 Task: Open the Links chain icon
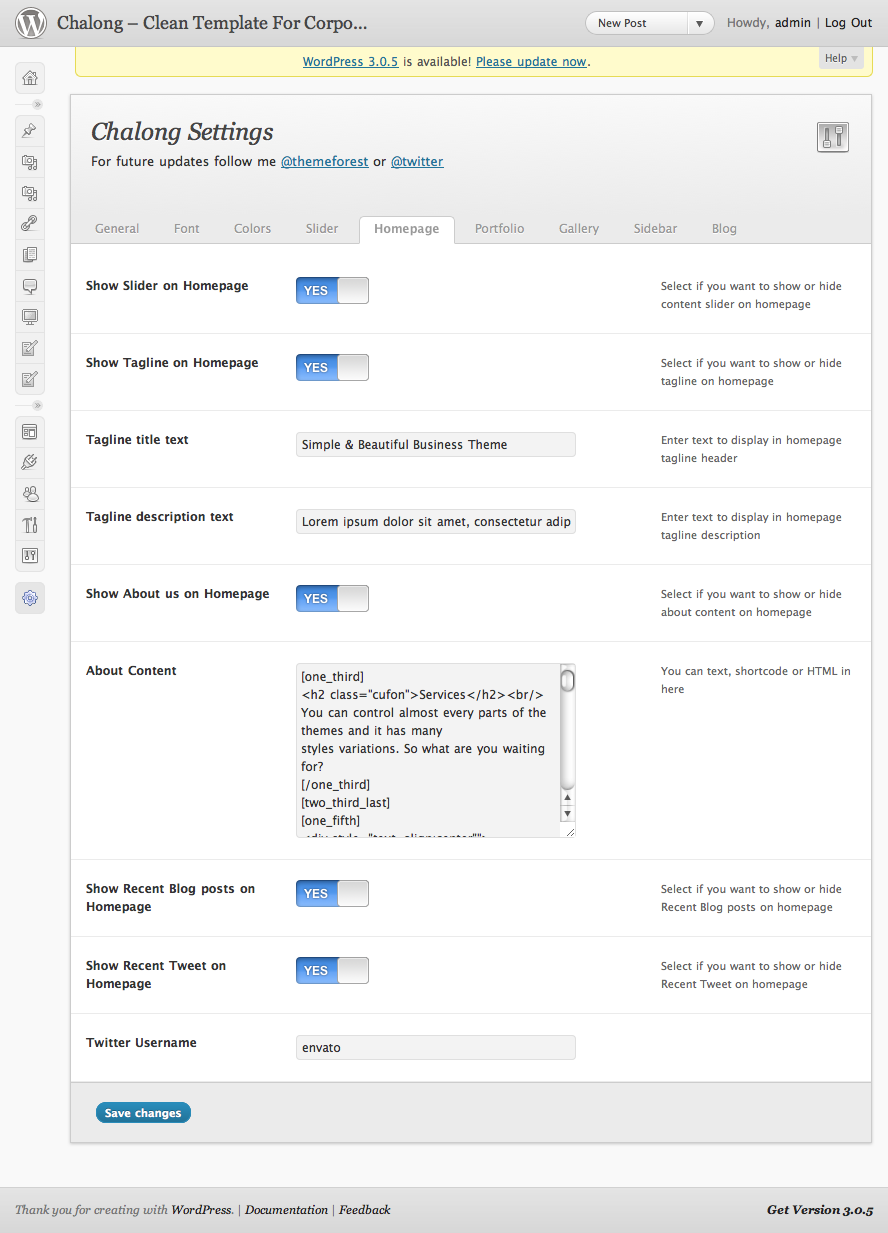point(30,223)
